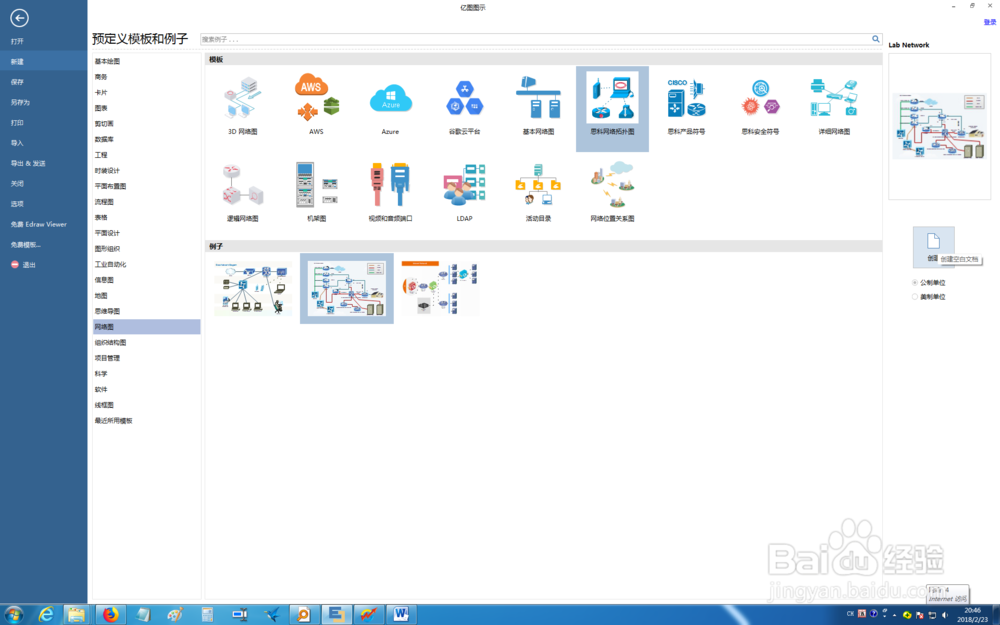Launch Internet Explorer from taskbar
Screen dimensions: 1000x625
(x=46, y=615)
